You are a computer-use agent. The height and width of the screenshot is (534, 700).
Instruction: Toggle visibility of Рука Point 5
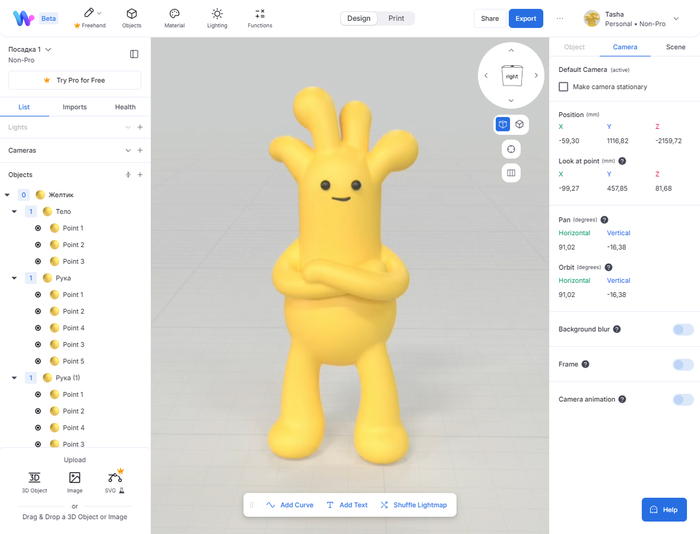[38, 361]
